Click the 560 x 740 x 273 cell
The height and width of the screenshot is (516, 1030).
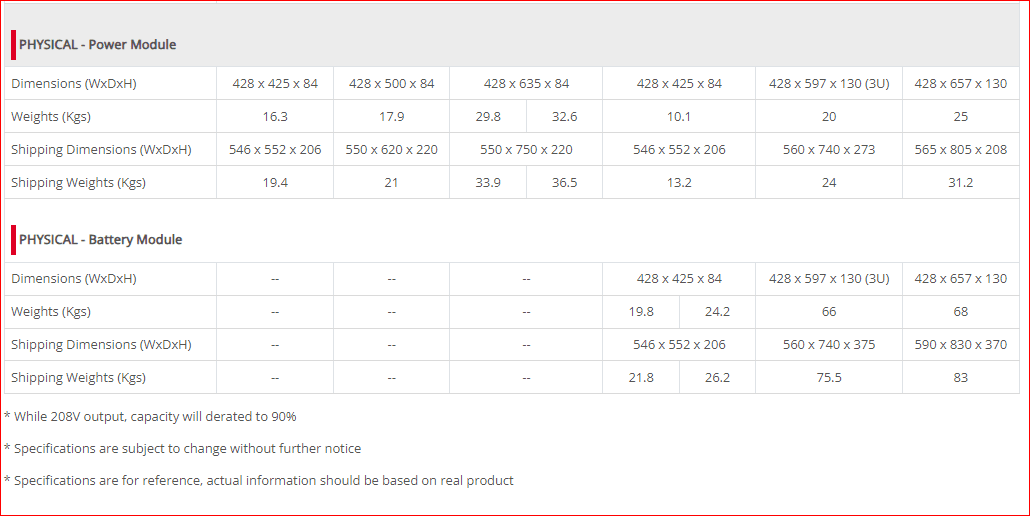pos(829,150)
